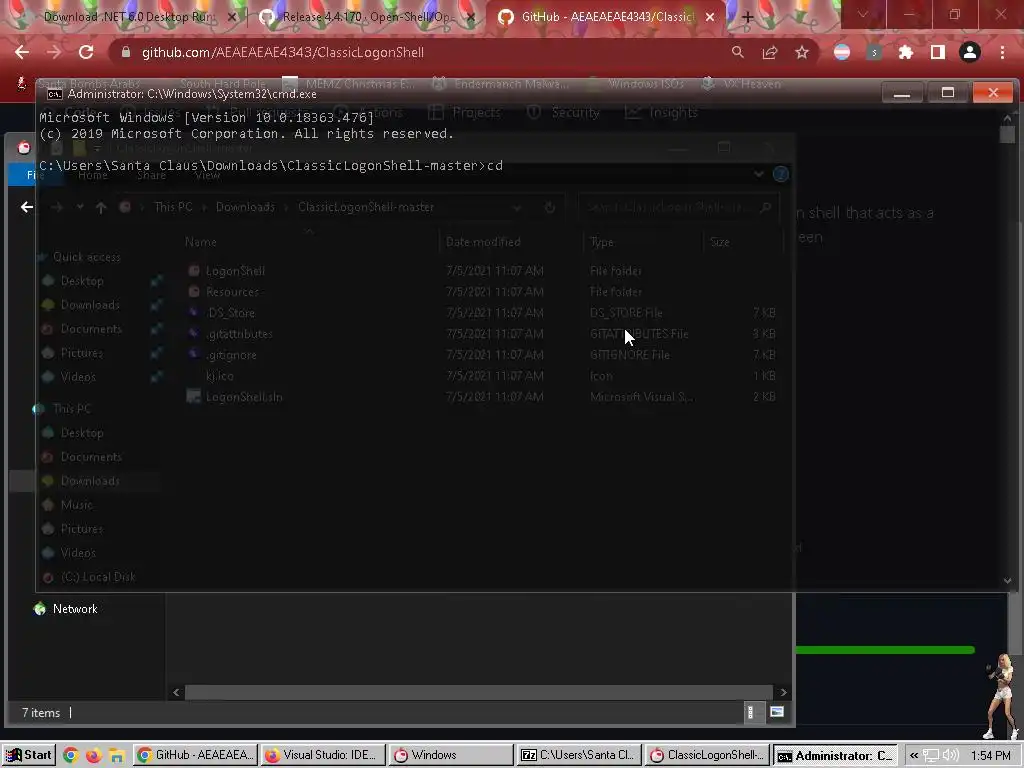Open Chrome's three-dot menu

click(1002, 52)
